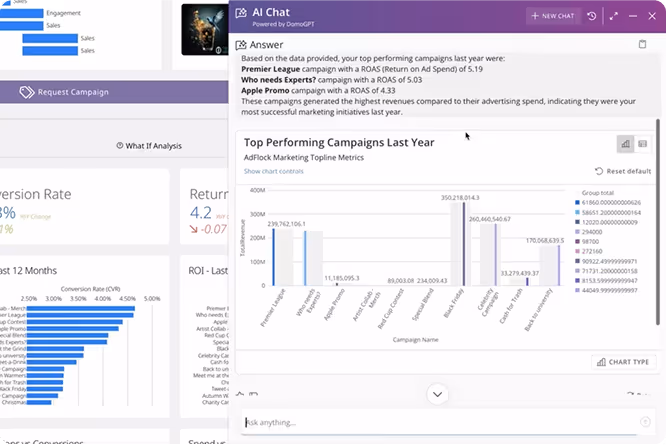Copy the answer with clipboard icon
This screenshot has width=666, height=445.
point(642,44)
